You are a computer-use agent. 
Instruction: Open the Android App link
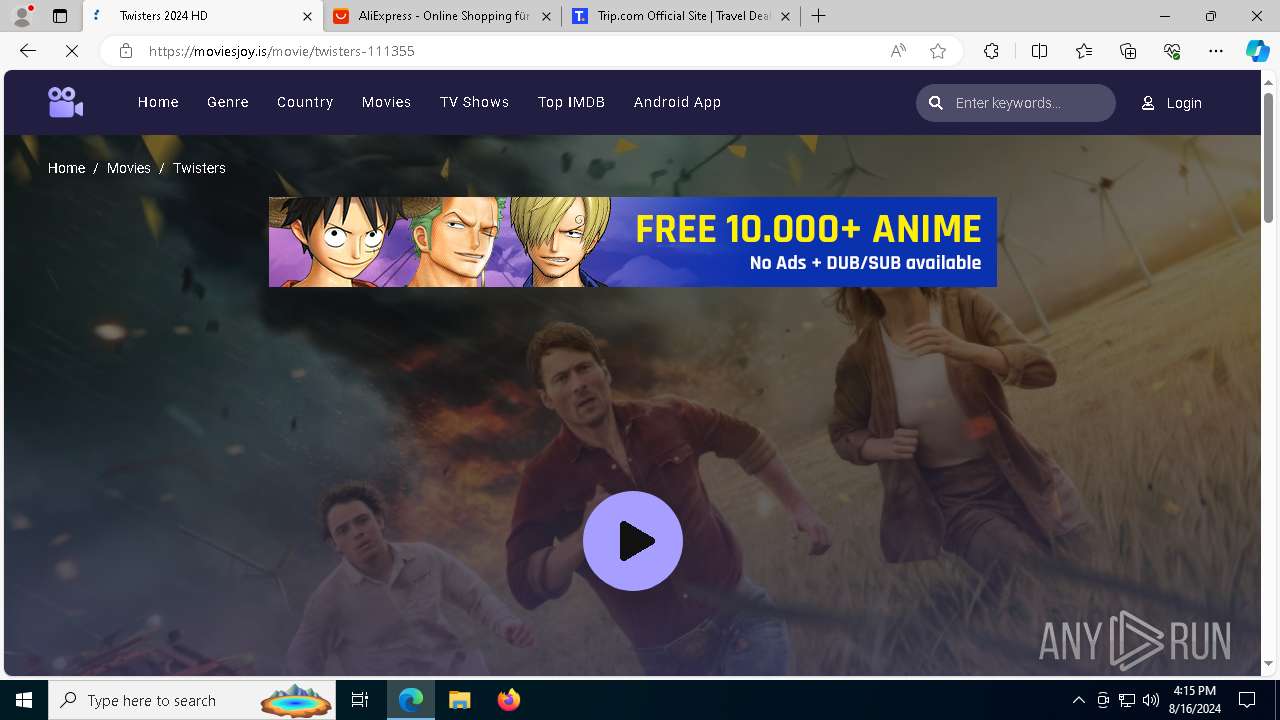pos(677,102)
